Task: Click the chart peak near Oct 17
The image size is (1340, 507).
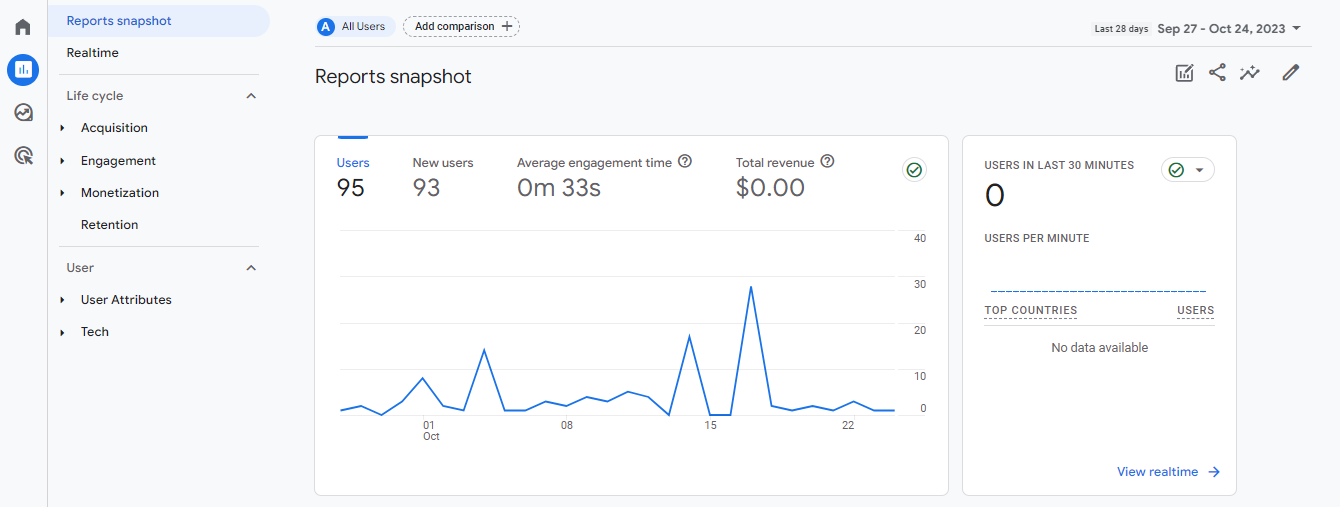Action: tap(751, 287)
